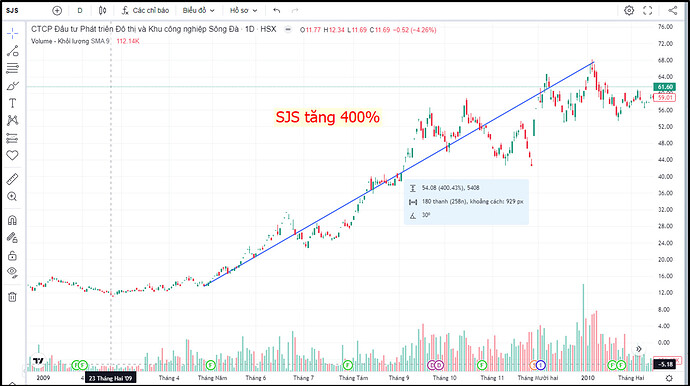Choose the Fibonacci retracement tool

(x=13, y=68)
